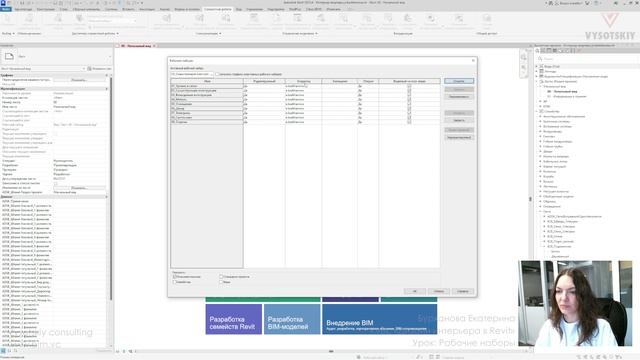
Task: Switch to the Управление ribbon tab
Action: coord(254,9)
